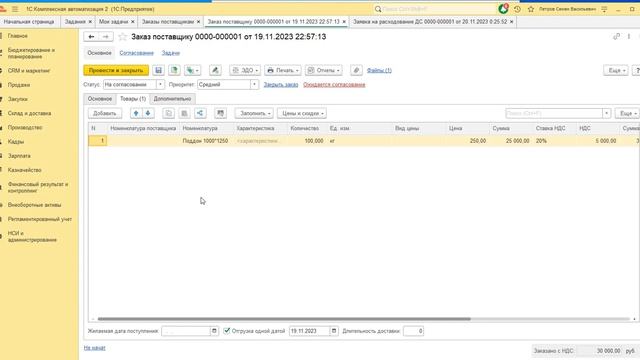640x360 pixels.
Task: Click the paperclip attach icon
Action: [x=356, y=70]
